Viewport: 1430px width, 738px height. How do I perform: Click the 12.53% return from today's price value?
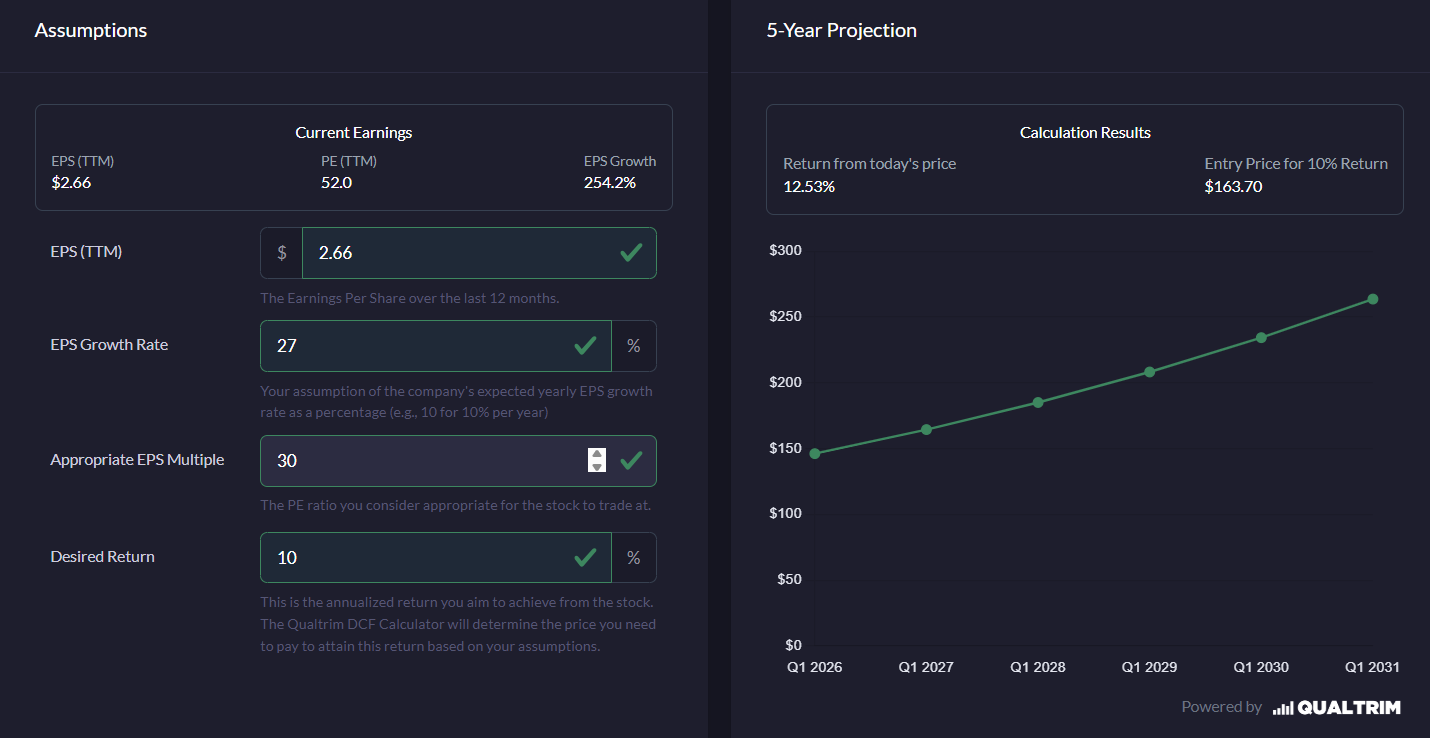pyautogui.click(x=809, y=186)
